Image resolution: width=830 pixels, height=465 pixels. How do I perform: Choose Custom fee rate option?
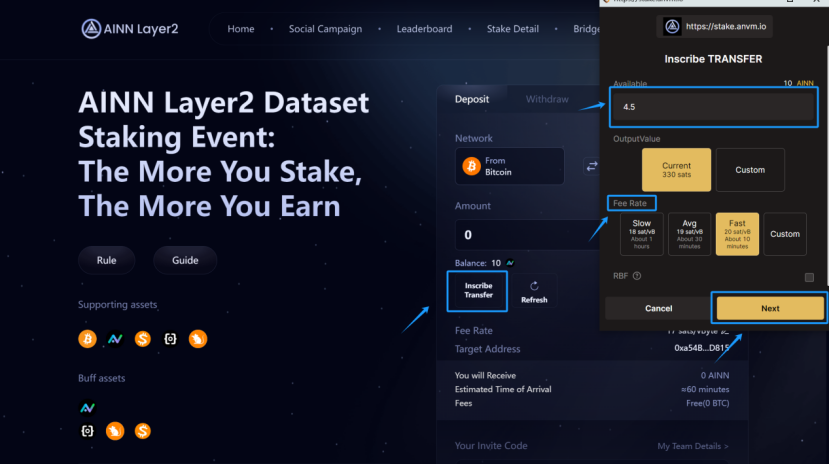[x=785, y=234]
